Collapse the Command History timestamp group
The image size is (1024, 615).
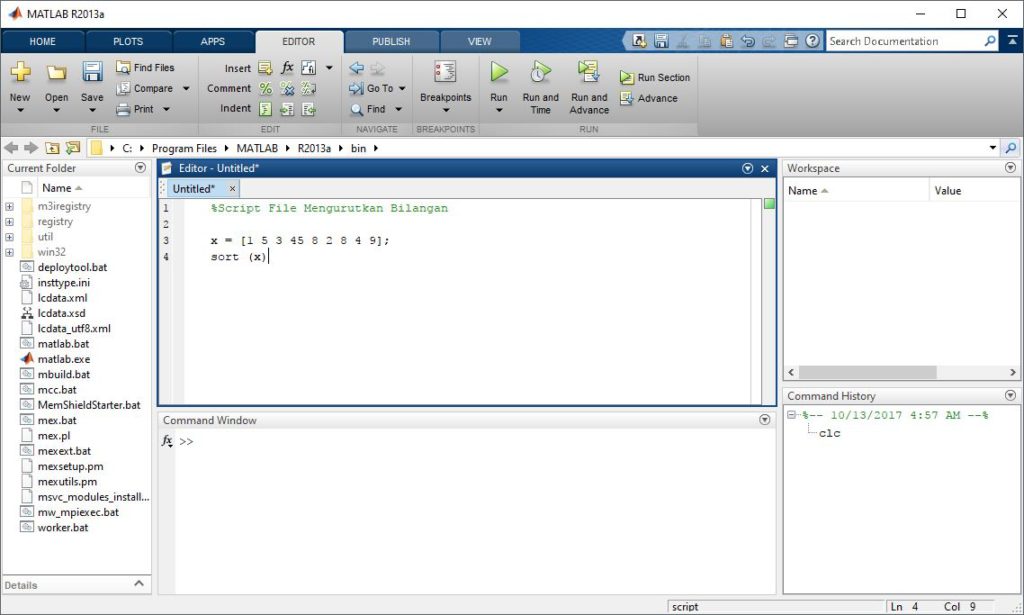(x=793, y=415)
